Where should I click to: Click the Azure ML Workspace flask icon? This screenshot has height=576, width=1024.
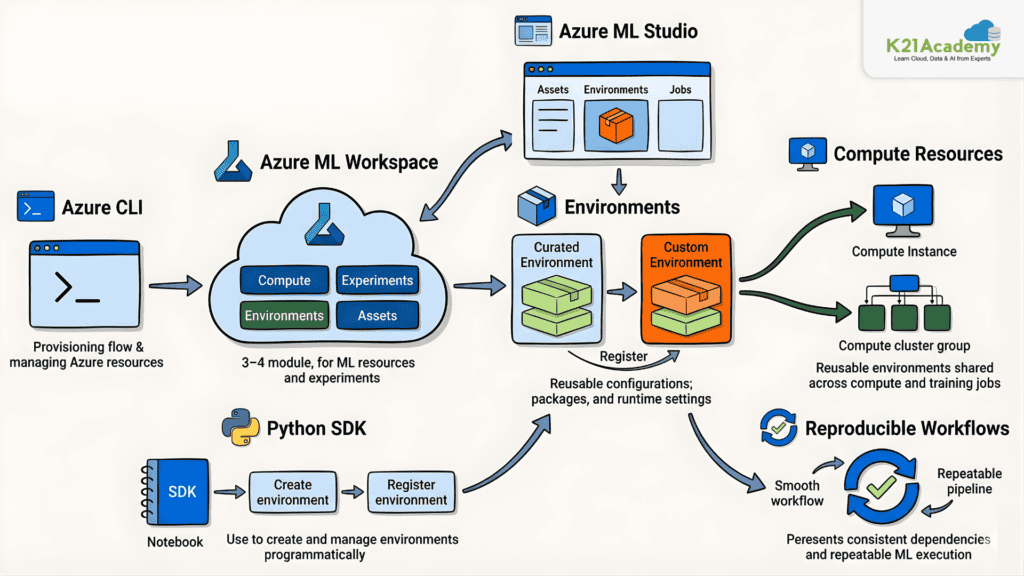click(x=232, y=161)
